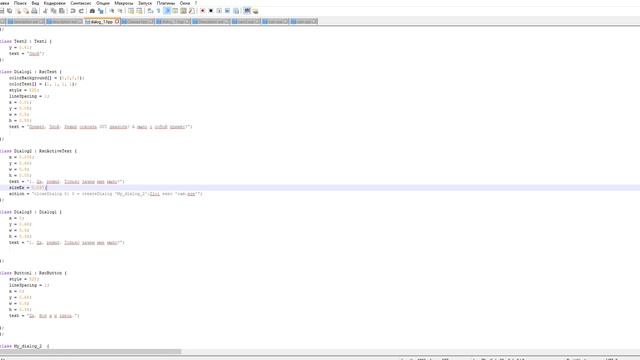Open the Окна menu
Viewport: 640px width, 360px height.
[185, 3]
